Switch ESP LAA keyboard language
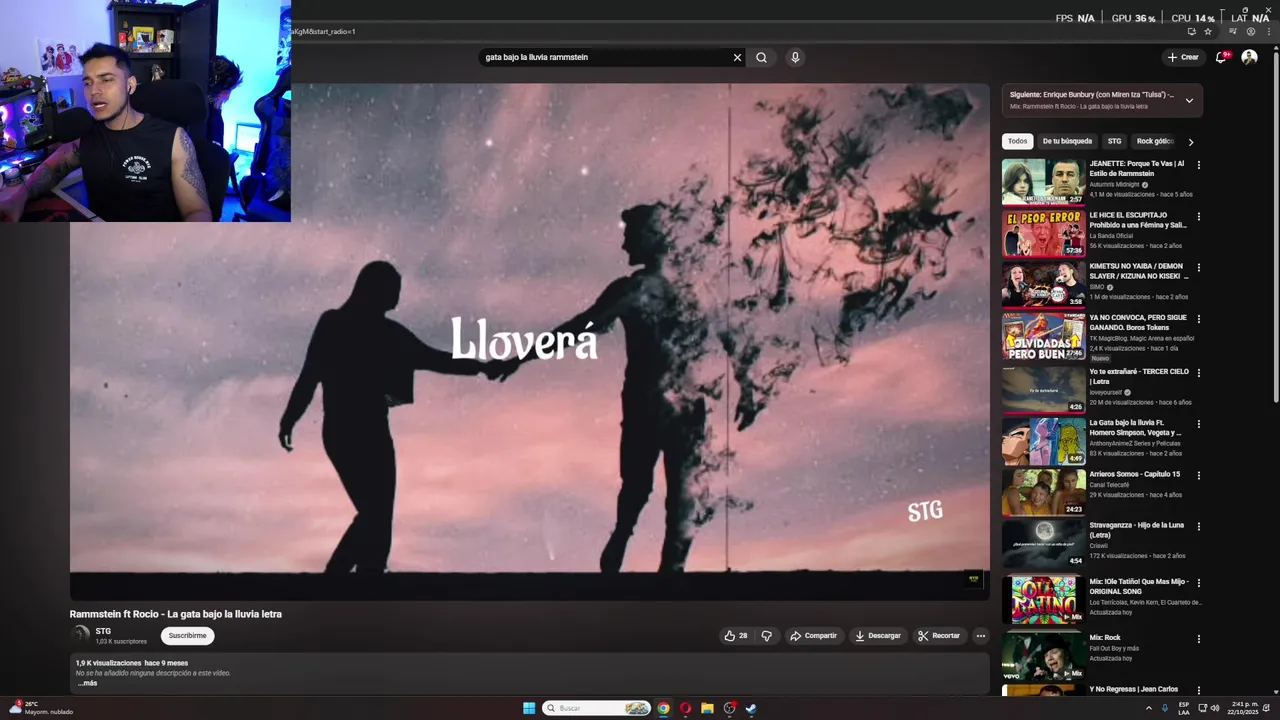Screen dimensions: 1280x720 pos(1184,708)
